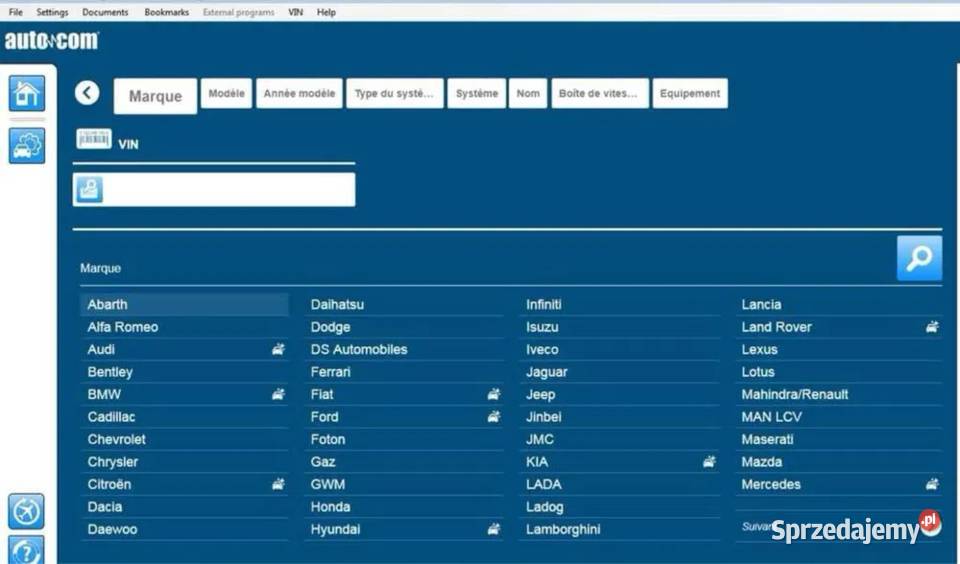This screenshot has width=960, height=564.
Task: Click the magnifier search icon
Action: tap(918, 258)
